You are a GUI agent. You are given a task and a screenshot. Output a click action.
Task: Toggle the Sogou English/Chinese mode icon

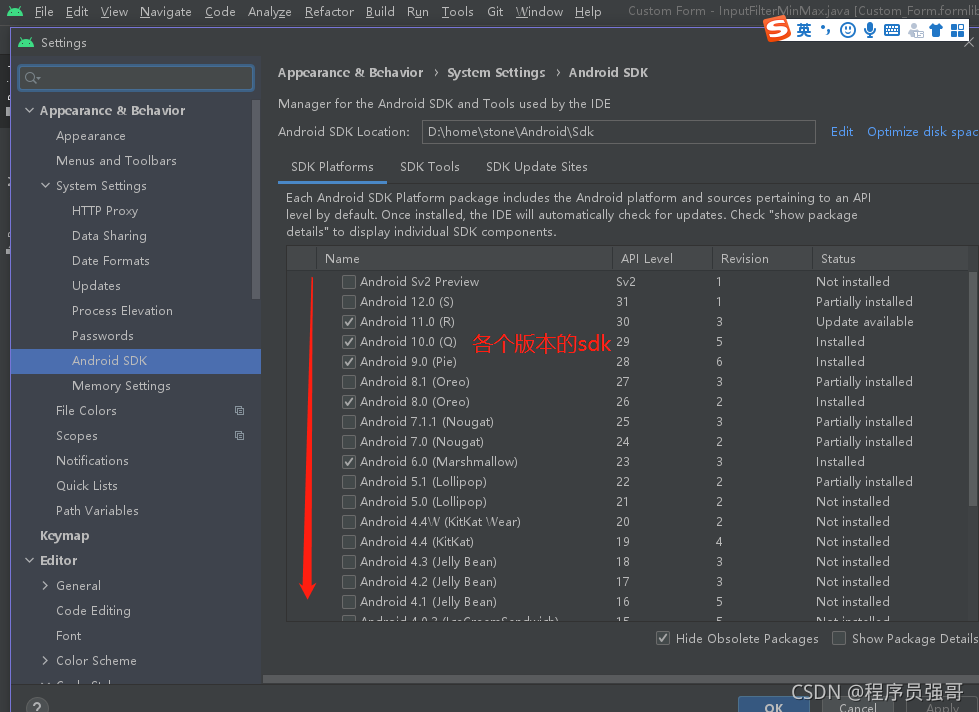point(804,30)
